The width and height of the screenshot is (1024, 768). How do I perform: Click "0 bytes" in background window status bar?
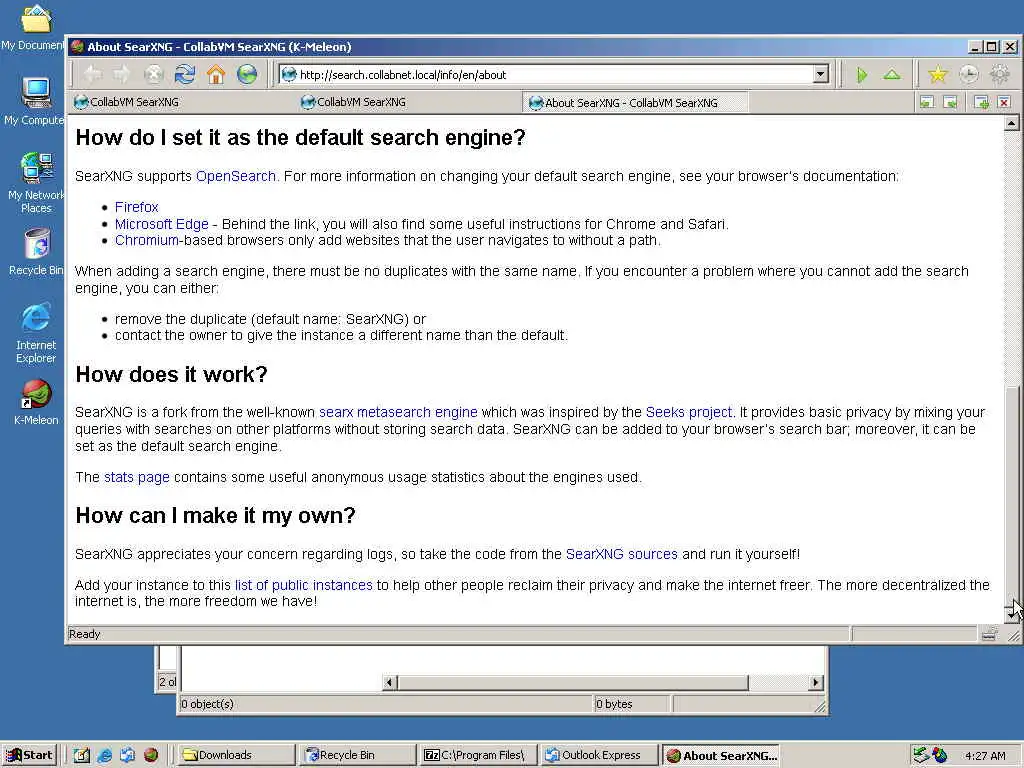pos(614,704)
